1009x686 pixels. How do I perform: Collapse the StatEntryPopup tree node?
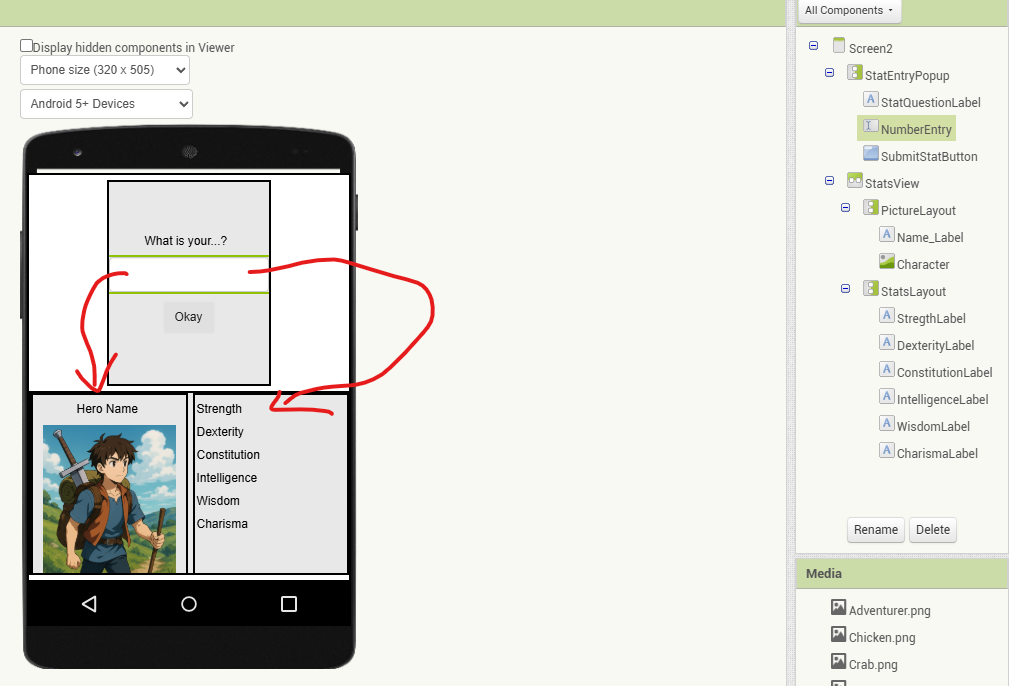tap(830, 73)
